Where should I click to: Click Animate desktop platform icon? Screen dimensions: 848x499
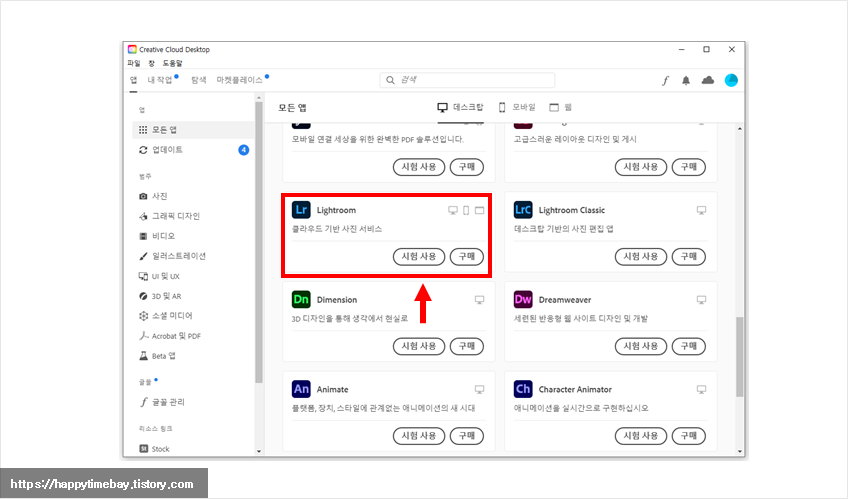[480, 390]
